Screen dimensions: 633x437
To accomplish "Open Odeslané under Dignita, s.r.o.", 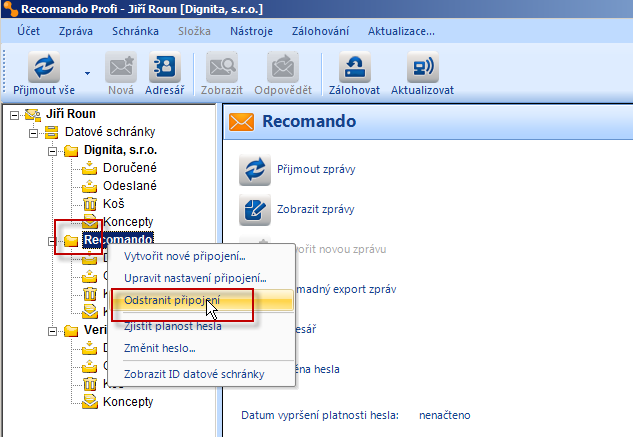I will [x=130, y=186].
